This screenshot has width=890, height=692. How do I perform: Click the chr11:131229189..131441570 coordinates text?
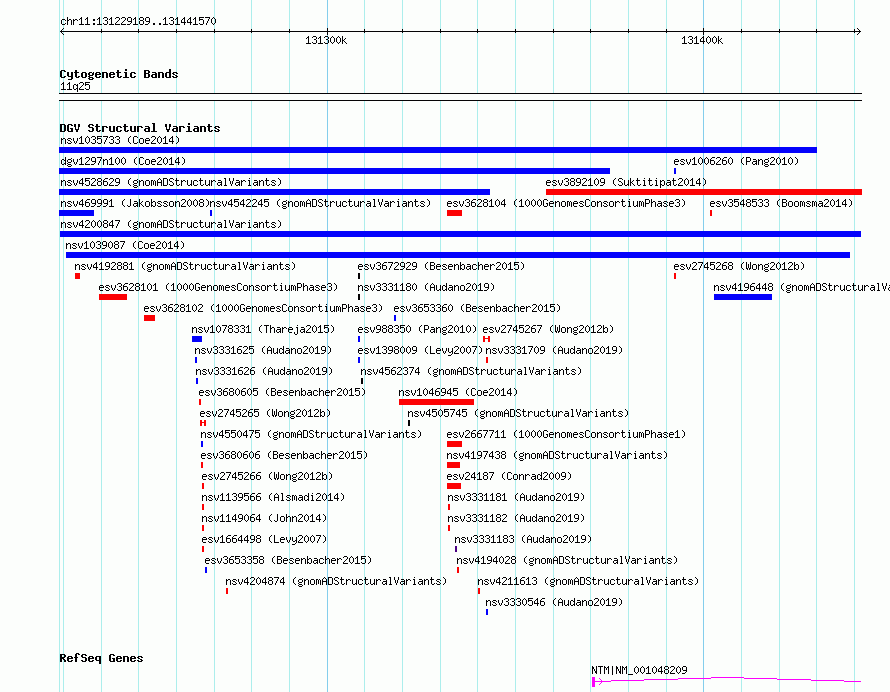tap(138, 21)
